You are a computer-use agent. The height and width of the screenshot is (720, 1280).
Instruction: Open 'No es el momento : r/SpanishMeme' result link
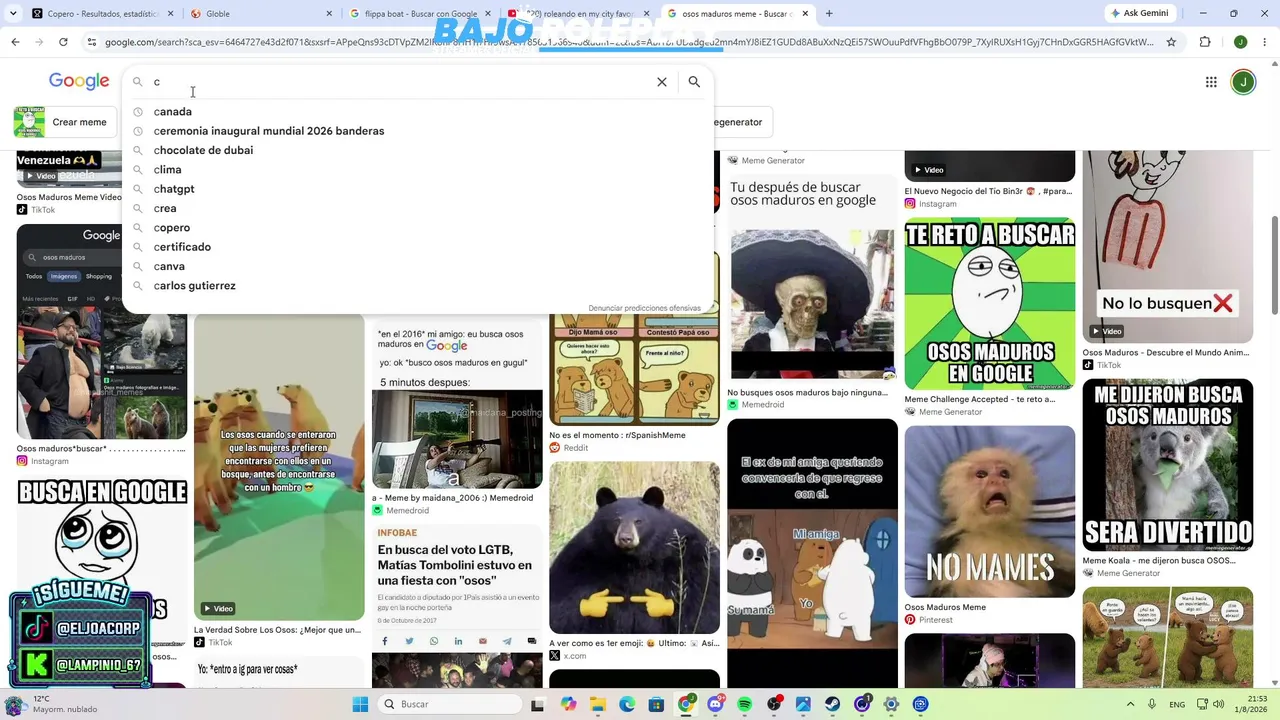617,436
